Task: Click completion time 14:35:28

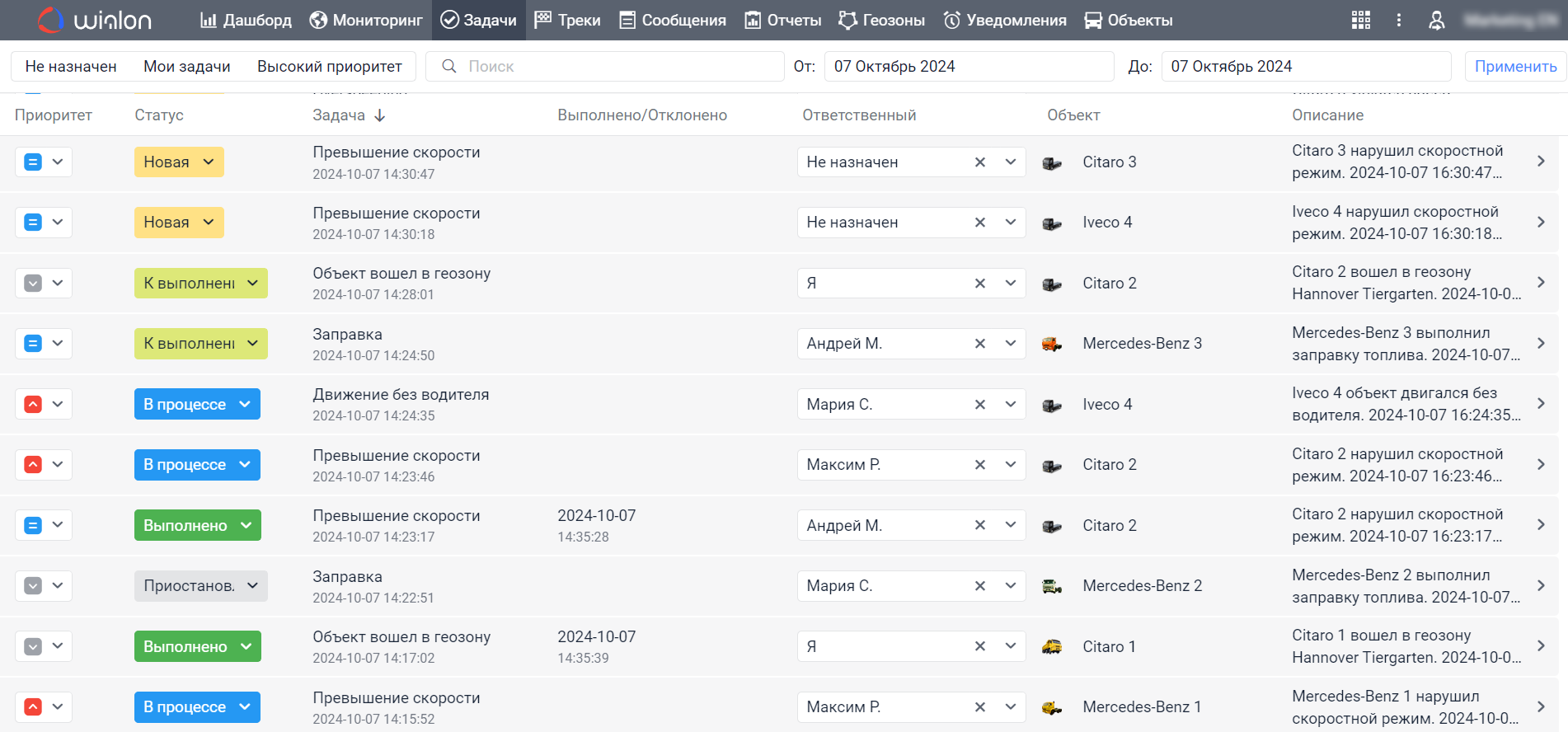Action: click(583, 537)
